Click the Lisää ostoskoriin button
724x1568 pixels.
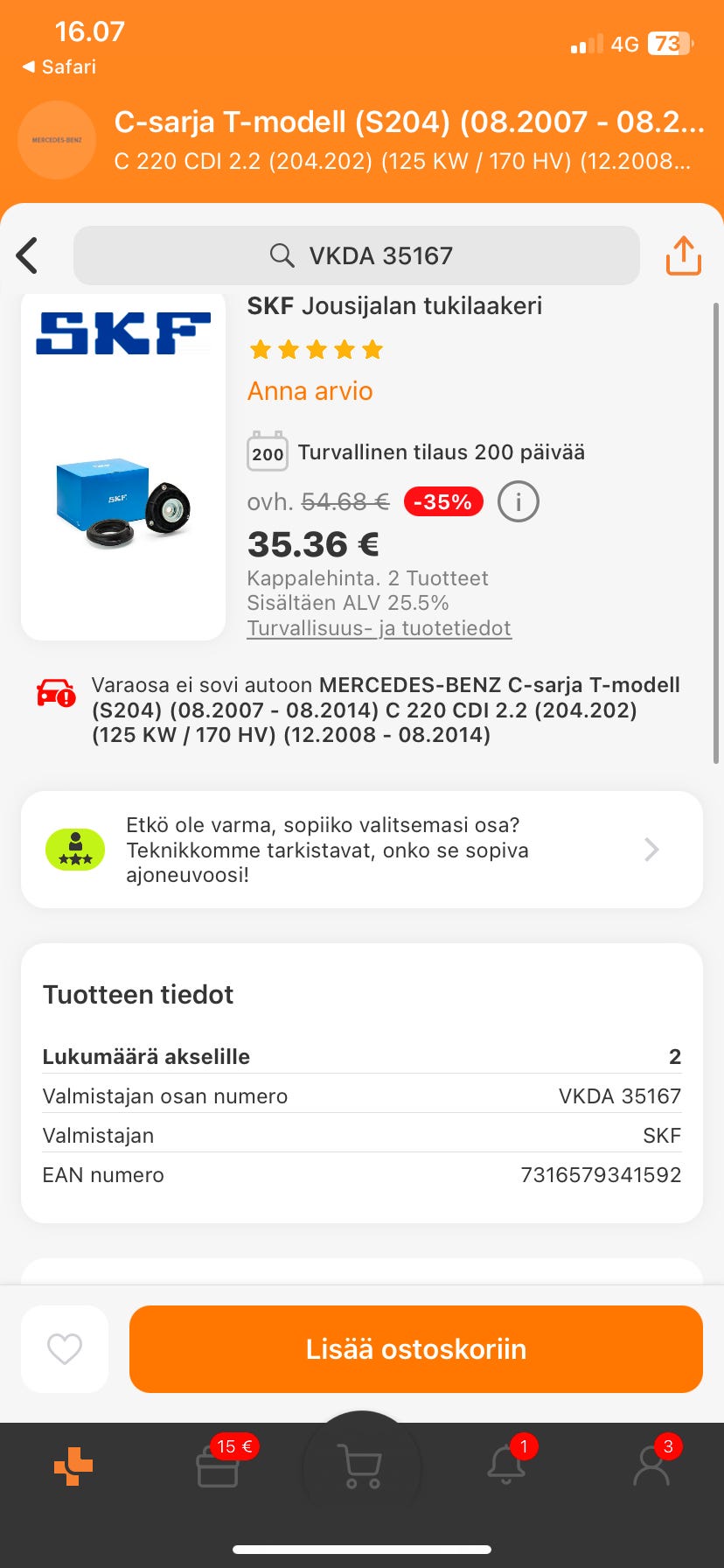point(416,1348)
